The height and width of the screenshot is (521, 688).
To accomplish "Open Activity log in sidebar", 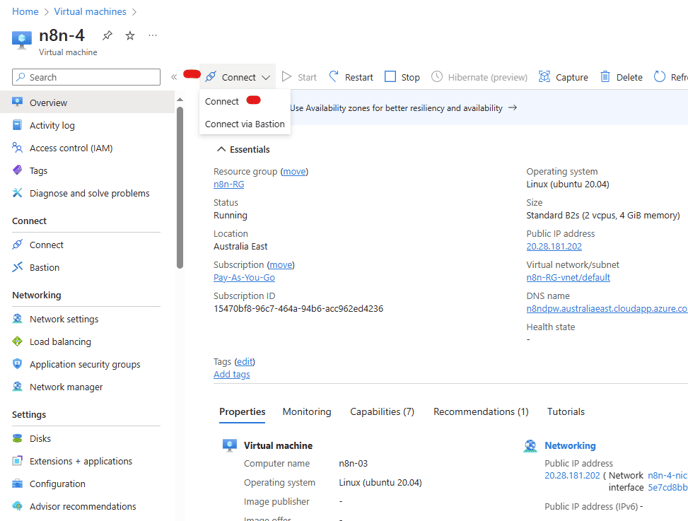I will [x=52, y=126].
